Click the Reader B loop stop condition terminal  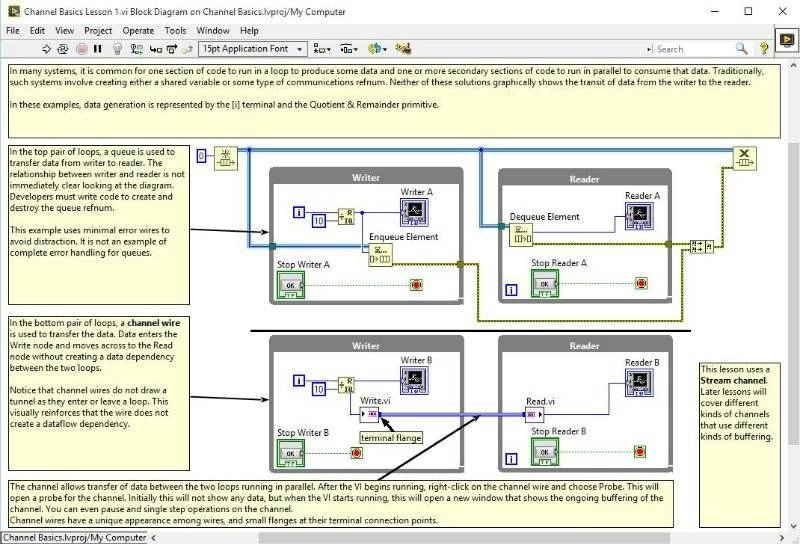pos(640,451)
